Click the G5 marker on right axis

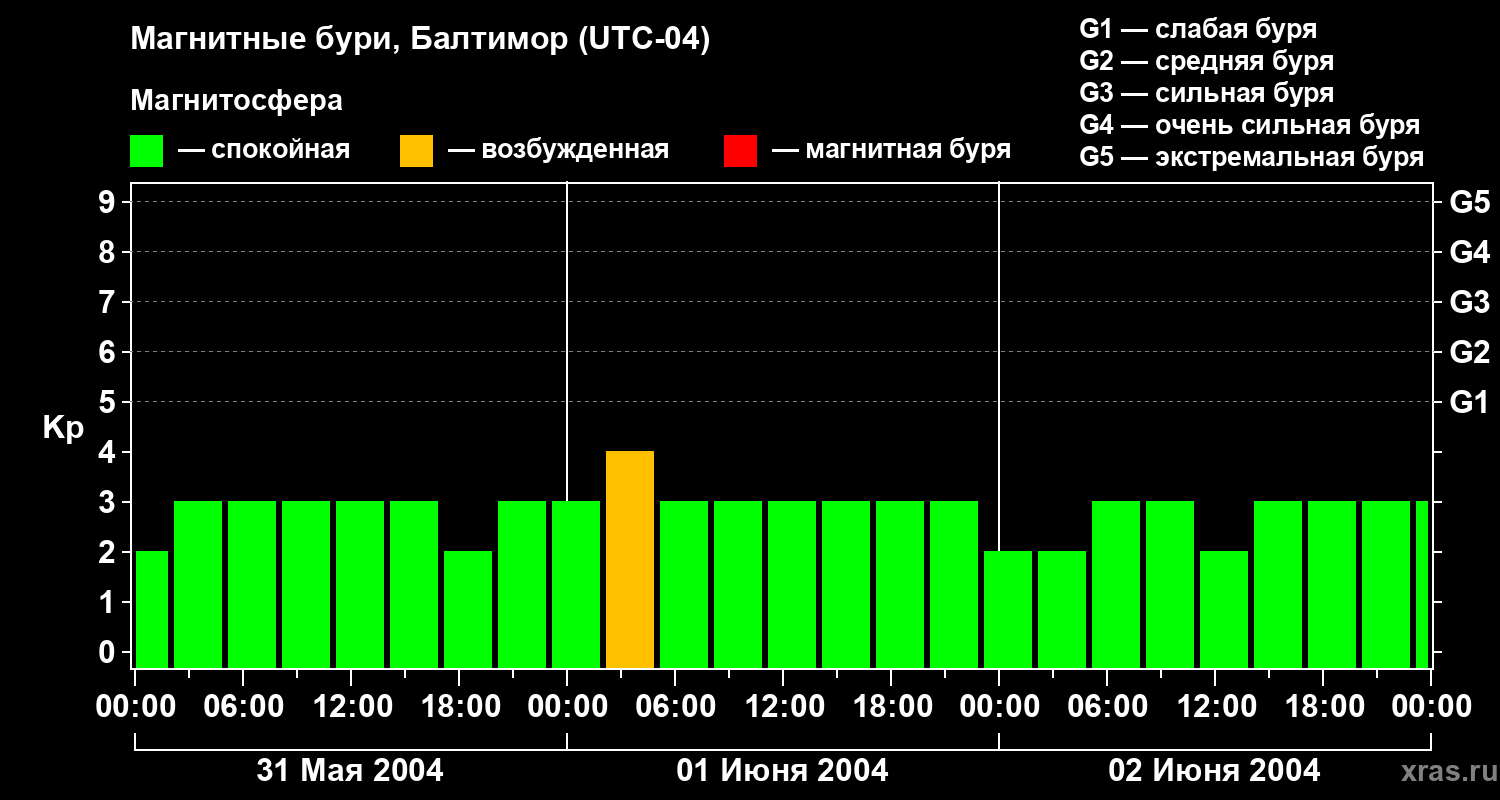(1469, 202)
